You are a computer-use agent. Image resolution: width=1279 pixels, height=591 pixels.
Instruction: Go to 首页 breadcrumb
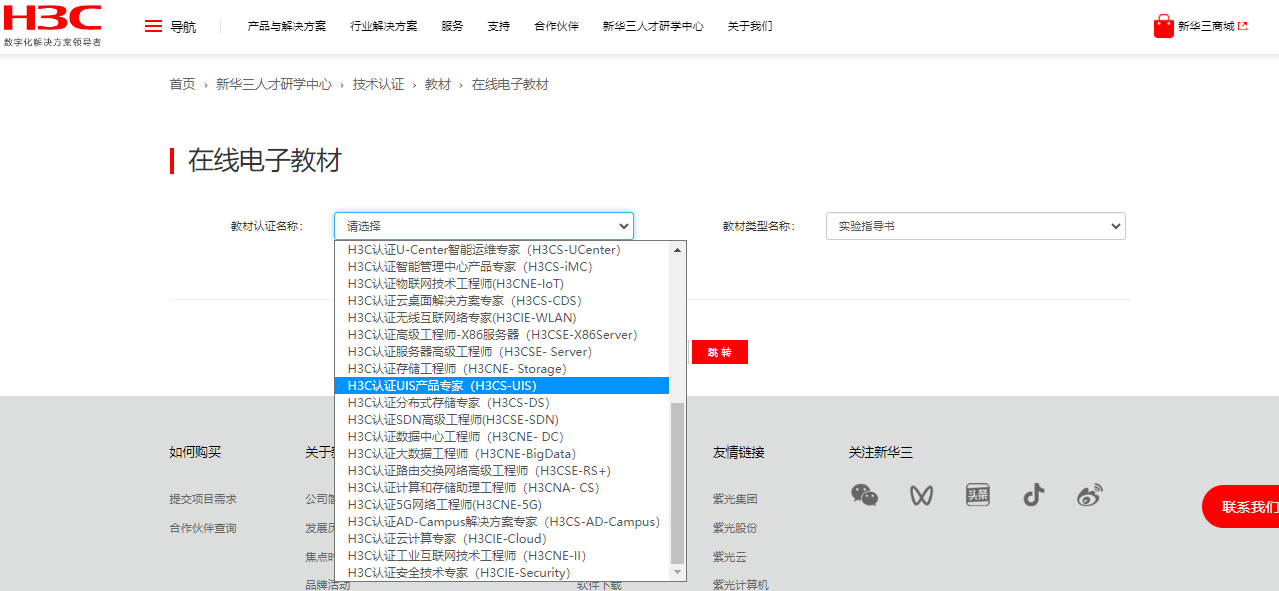[182, 84]
